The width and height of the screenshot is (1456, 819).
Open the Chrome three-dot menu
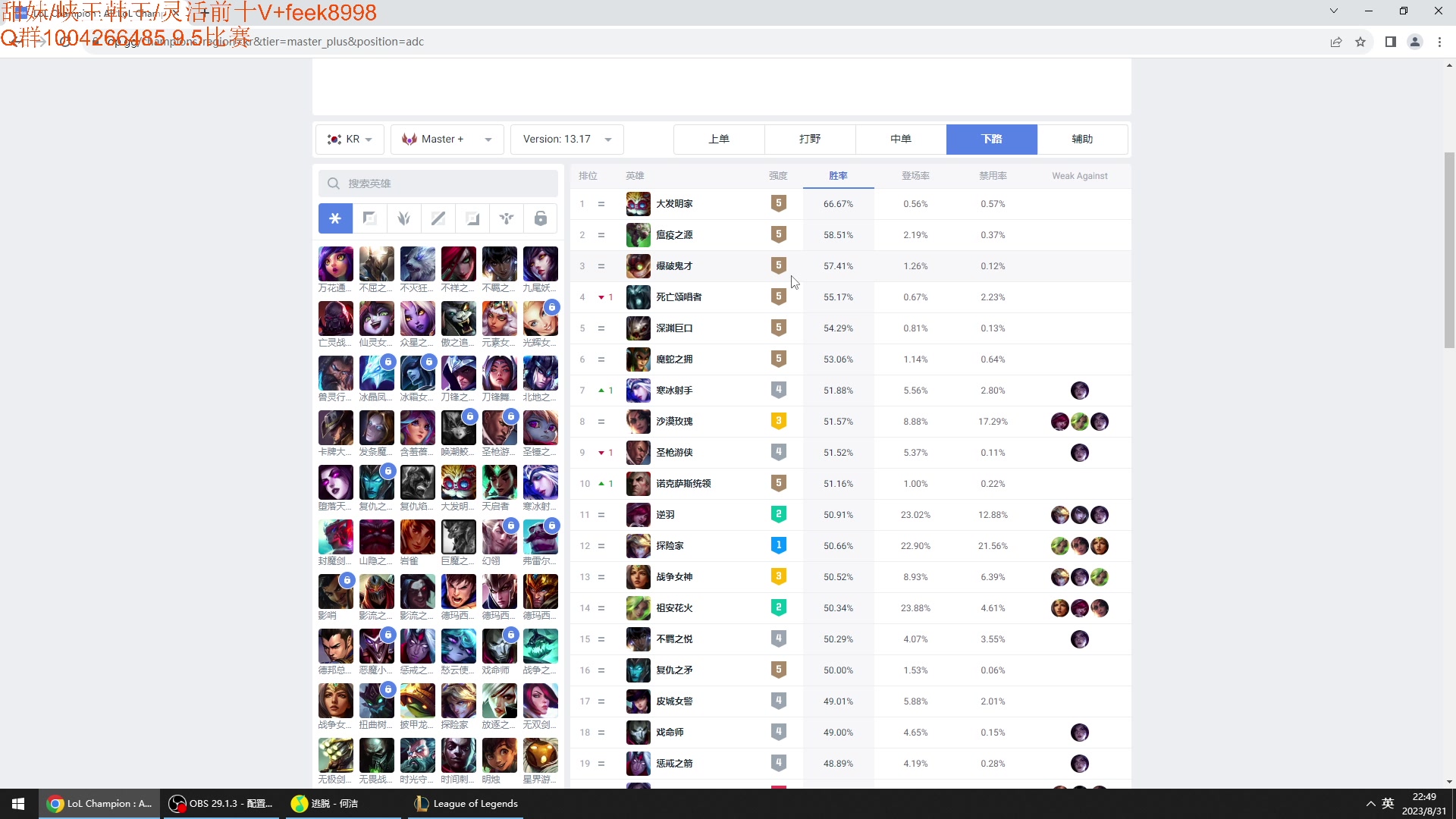pos(1439,42)
